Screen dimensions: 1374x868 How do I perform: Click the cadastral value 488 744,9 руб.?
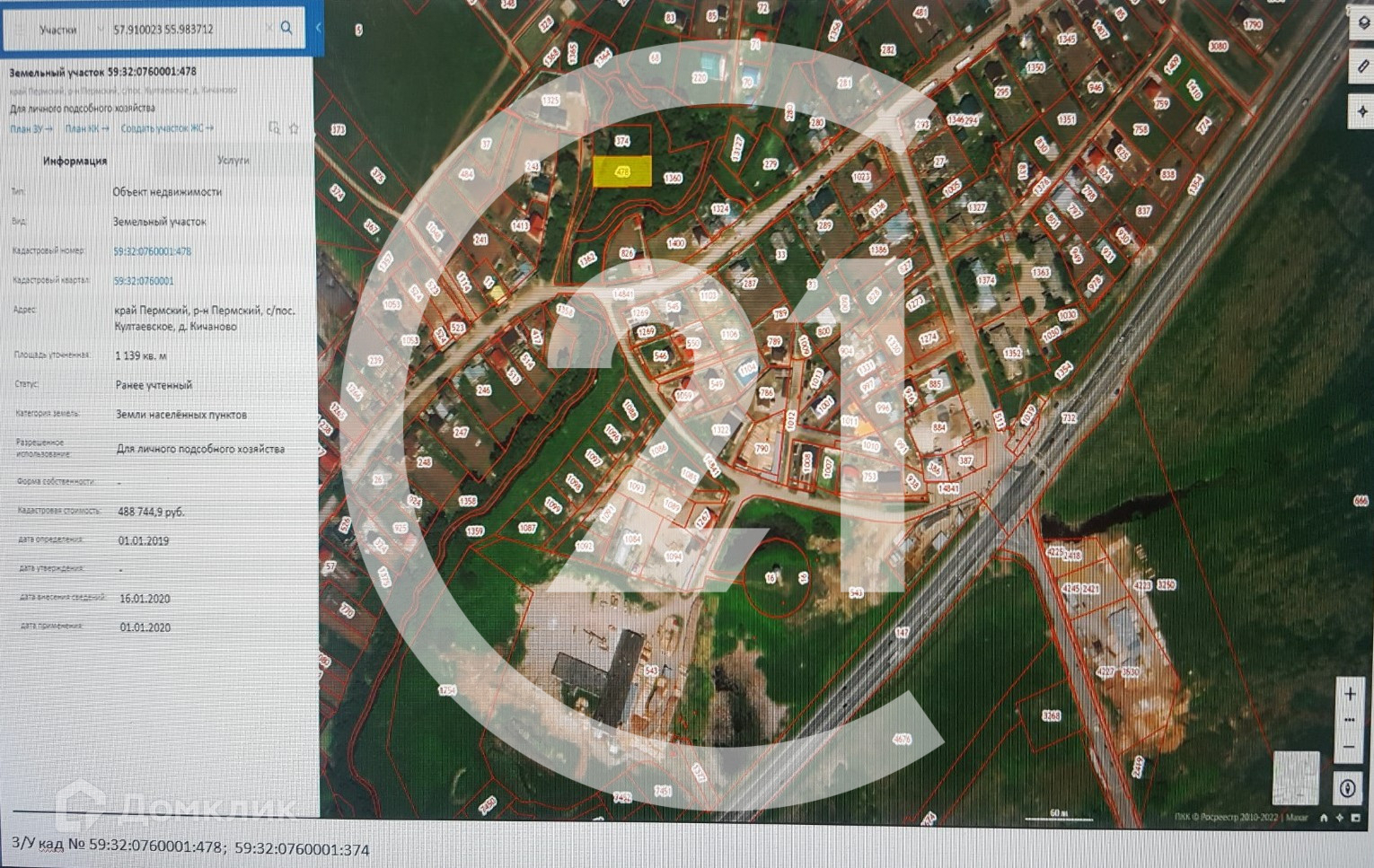pyautogui.click(x=151, y=512)
